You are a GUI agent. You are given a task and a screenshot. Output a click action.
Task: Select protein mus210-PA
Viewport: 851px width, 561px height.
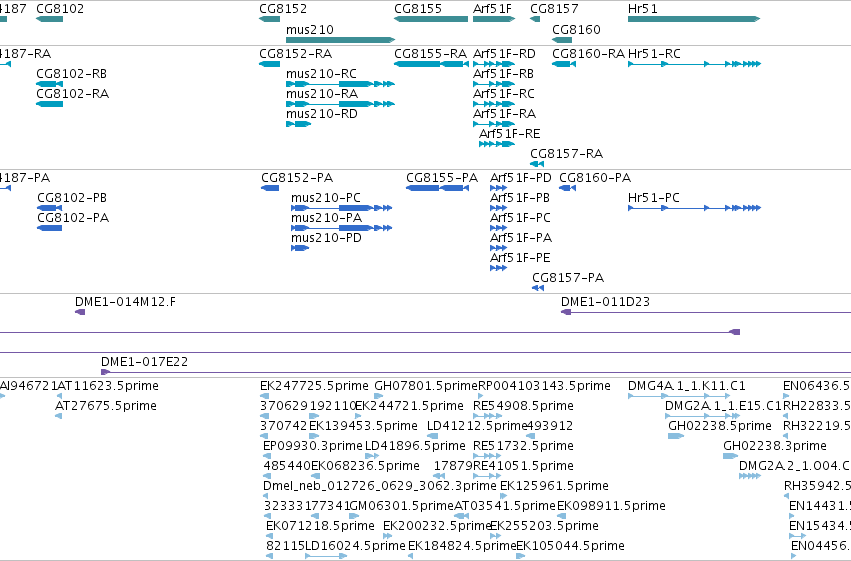pyautogui.click(x=341, y=228)
